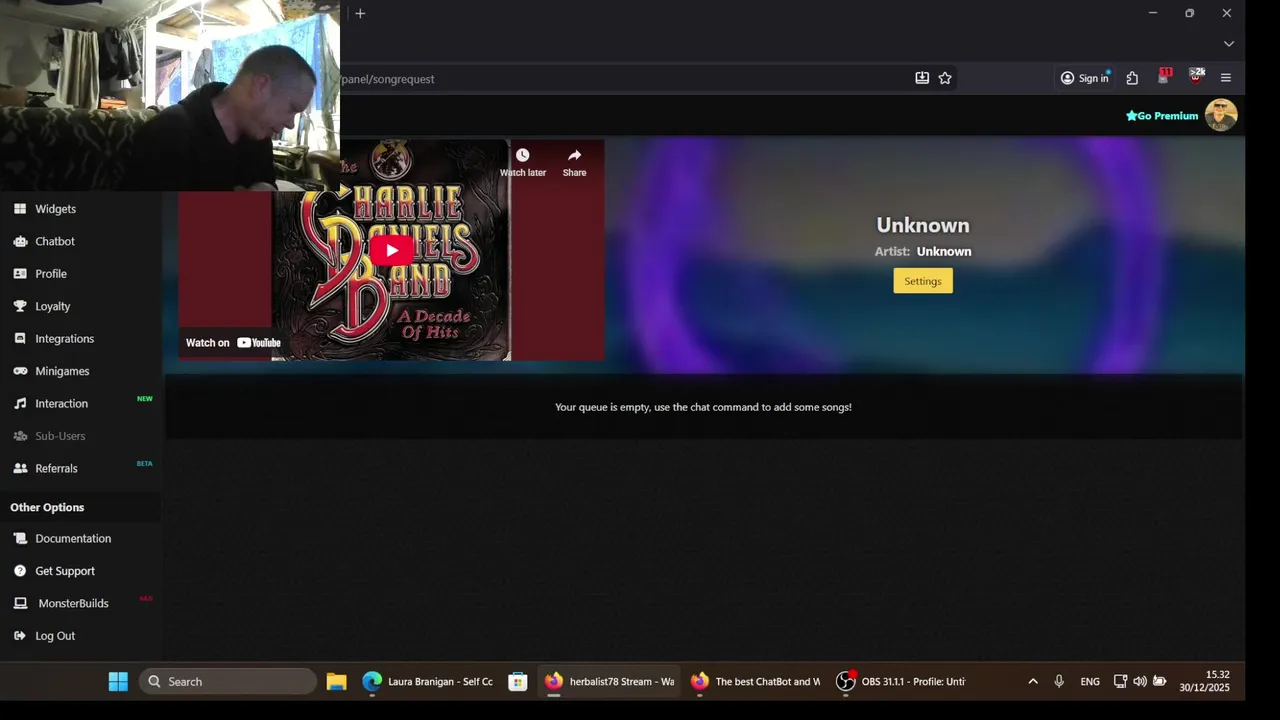Click Watch on YouTube link
The height and width of the screenshot is (720, 1280).
pyautogui.click(x=233, y=343)
